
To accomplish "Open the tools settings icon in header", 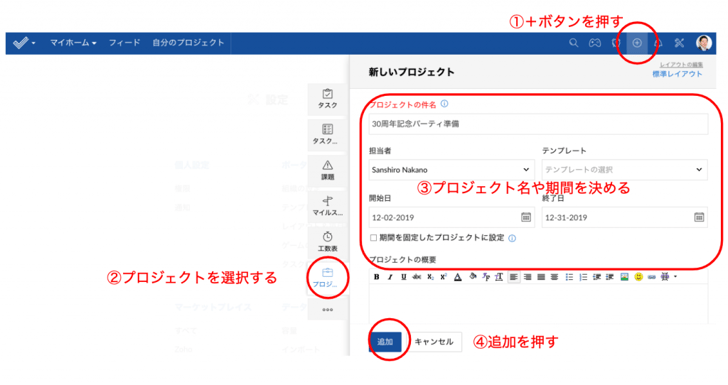I will 679,43.
